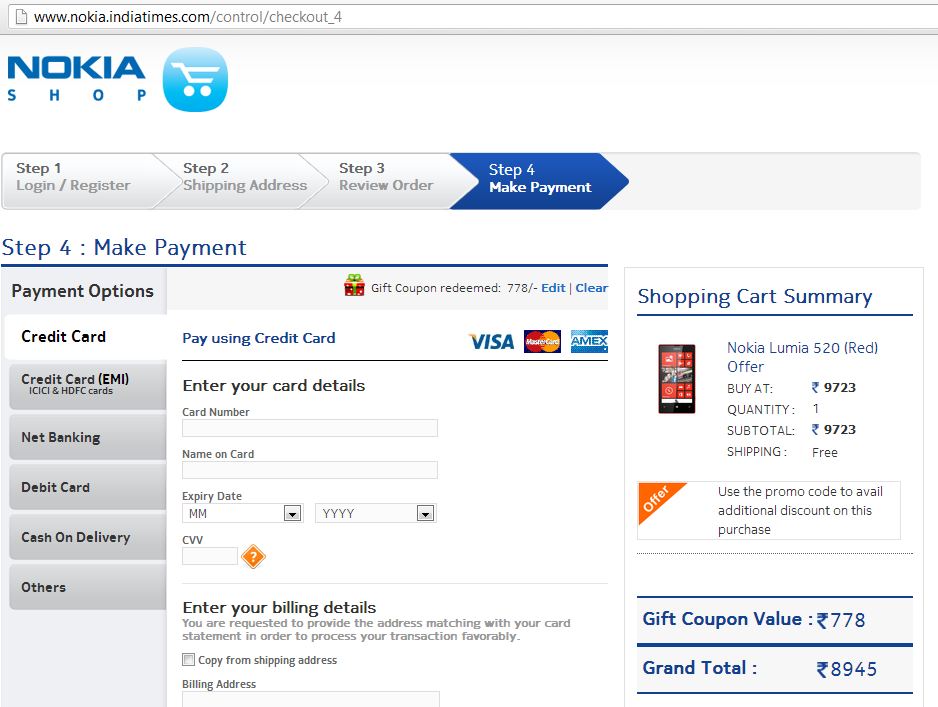Open the MM expiry month dropdown
The image size is (938, 707).
click(x=242, y=513)
